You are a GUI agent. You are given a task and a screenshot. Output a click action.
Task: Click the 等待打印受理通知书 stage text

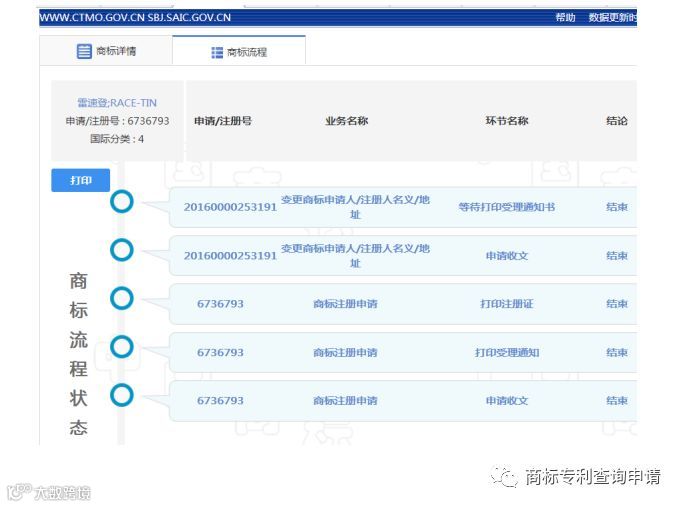click(507, 207)
